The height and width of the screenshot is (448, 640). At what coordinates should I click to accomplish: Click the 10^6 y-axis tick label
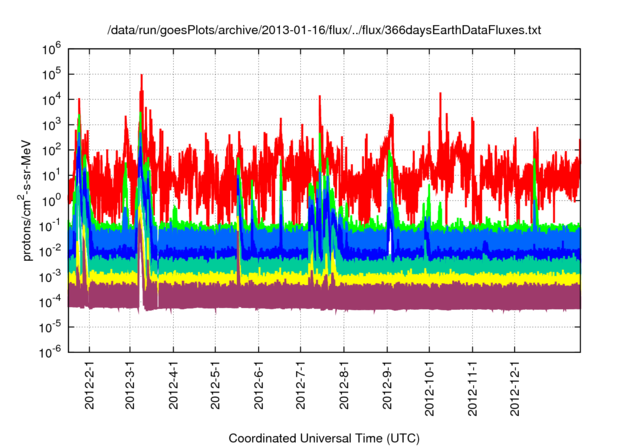[x=51, y=49]
